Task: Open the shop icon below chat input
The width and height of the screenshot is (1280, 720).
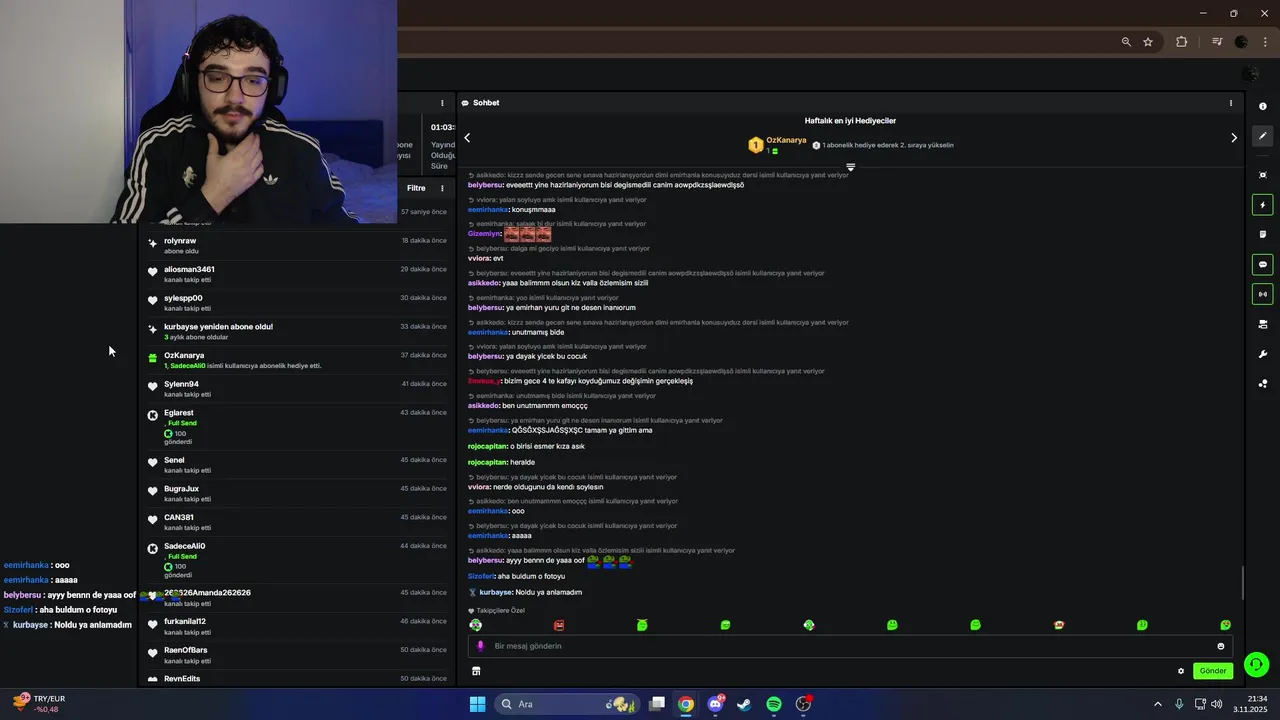Action: (476, 671)
